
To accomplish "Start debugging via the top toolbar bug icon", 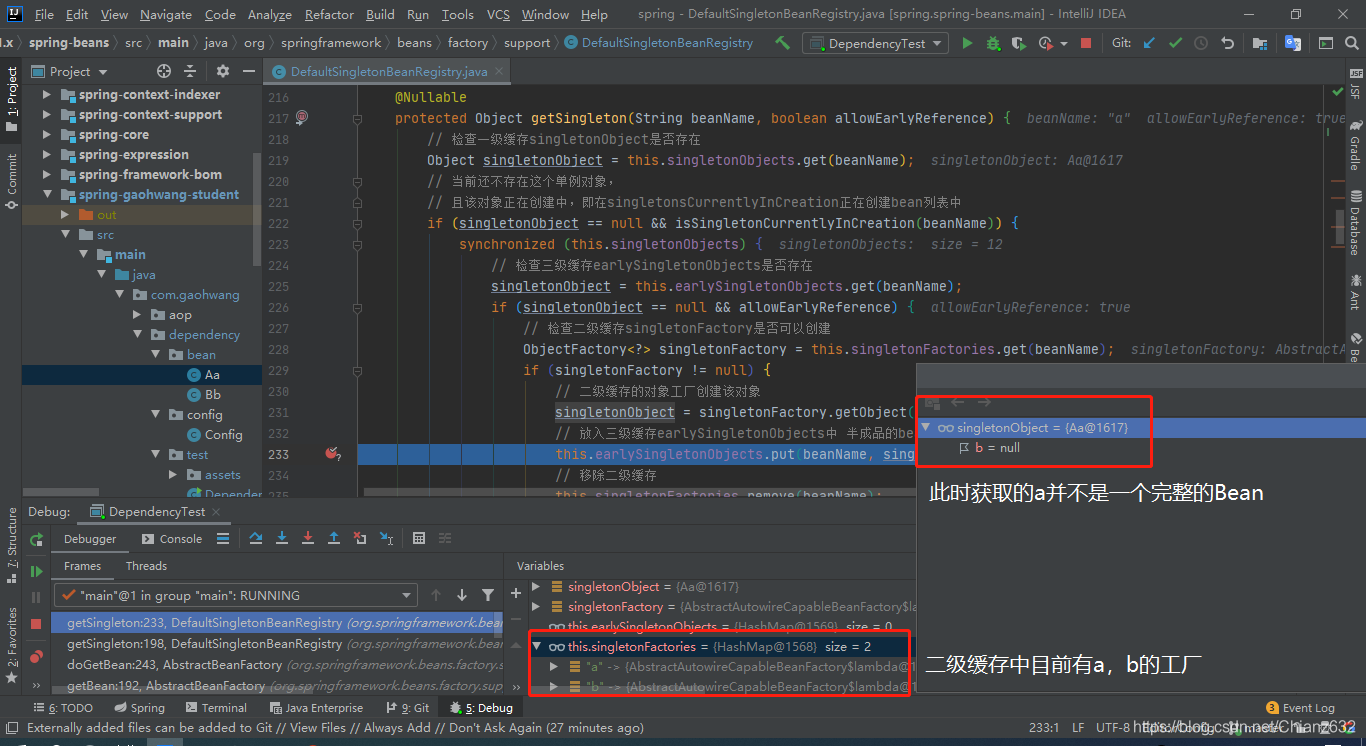I will (993, 43).
